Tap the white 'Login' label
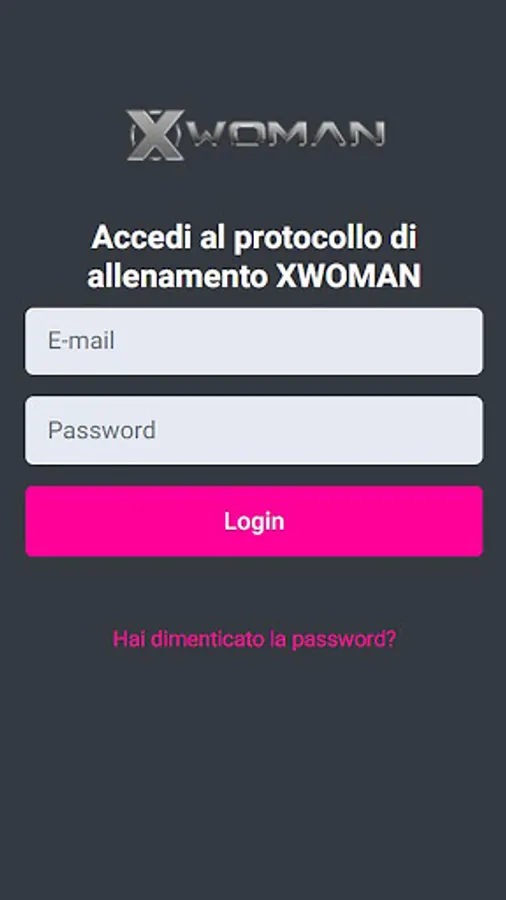The image size is (506, 900). click(254, 521)
